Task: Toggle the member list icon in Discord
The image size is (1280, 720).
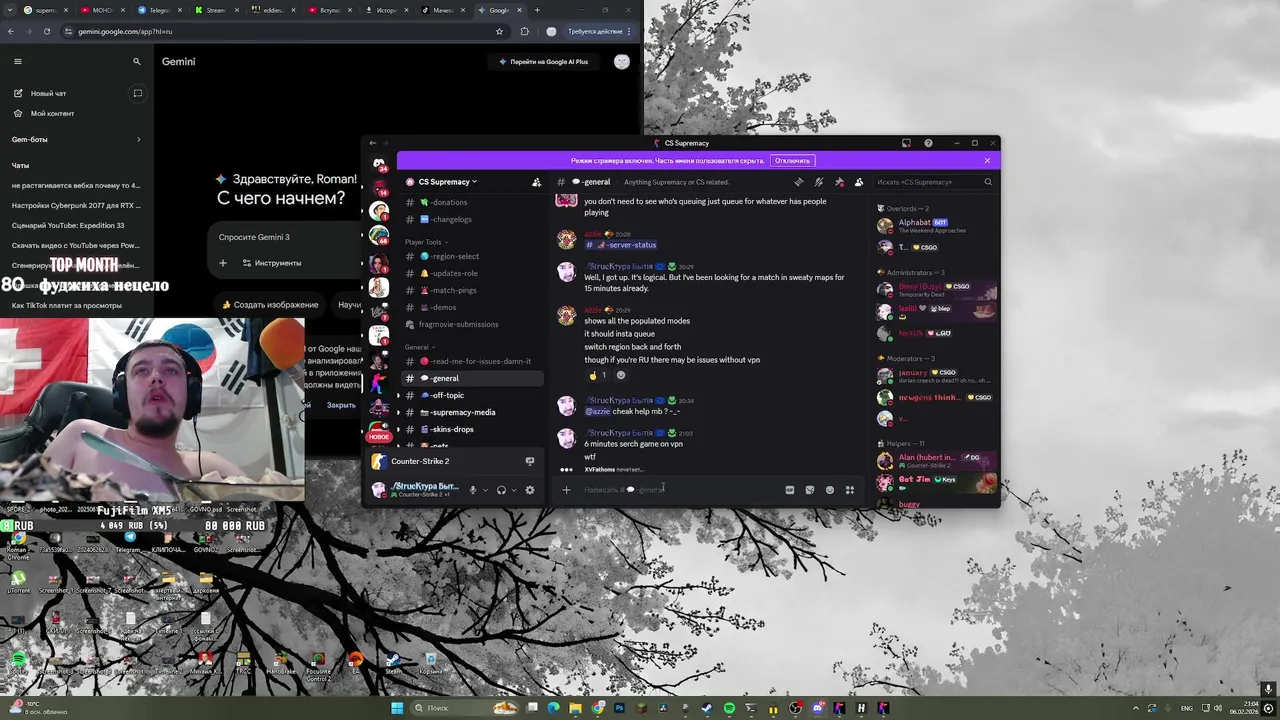Action: (x=859, y=182)
